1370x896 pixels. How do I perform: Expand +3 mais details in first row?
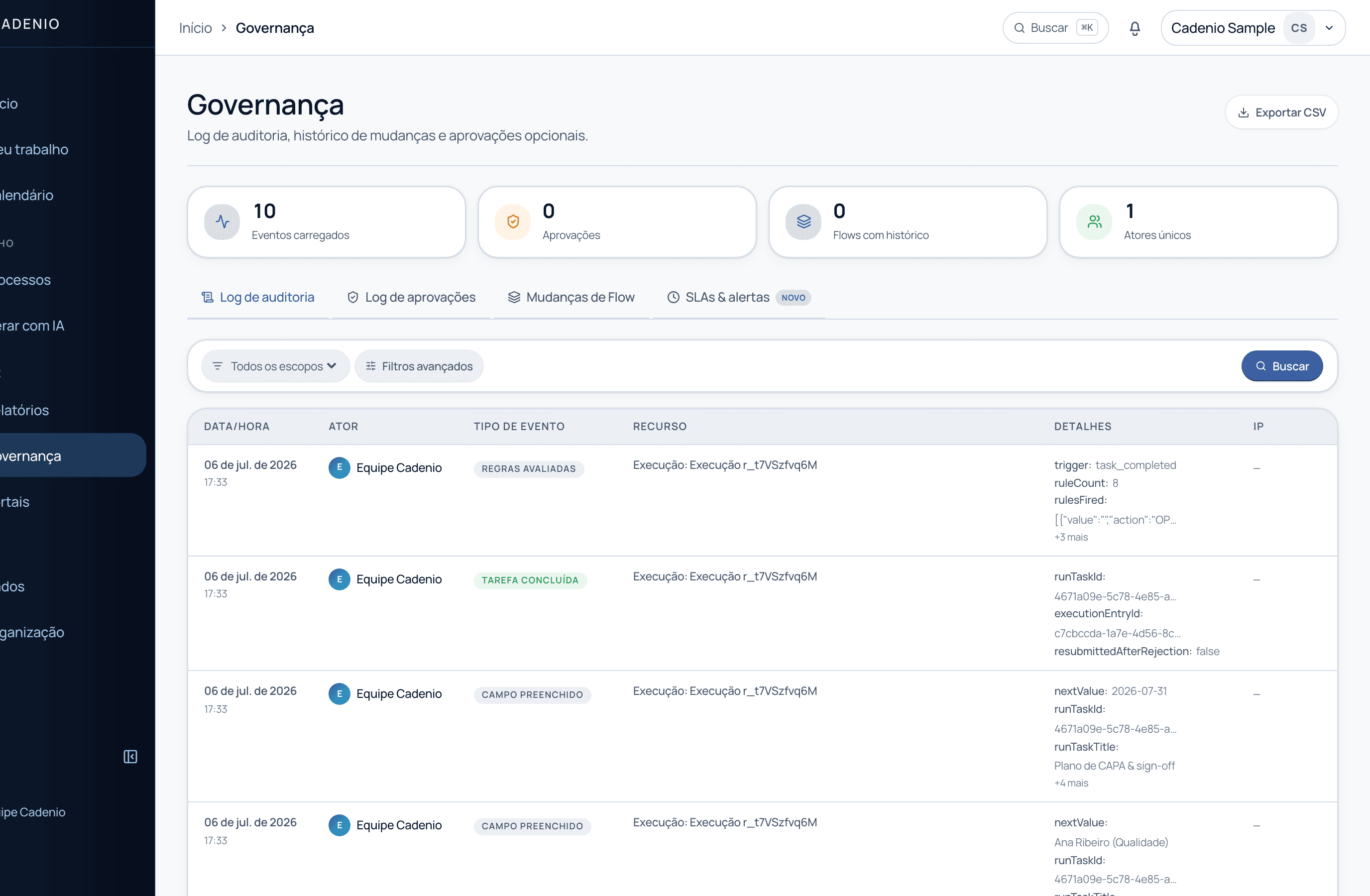(x=1071, y=537)
